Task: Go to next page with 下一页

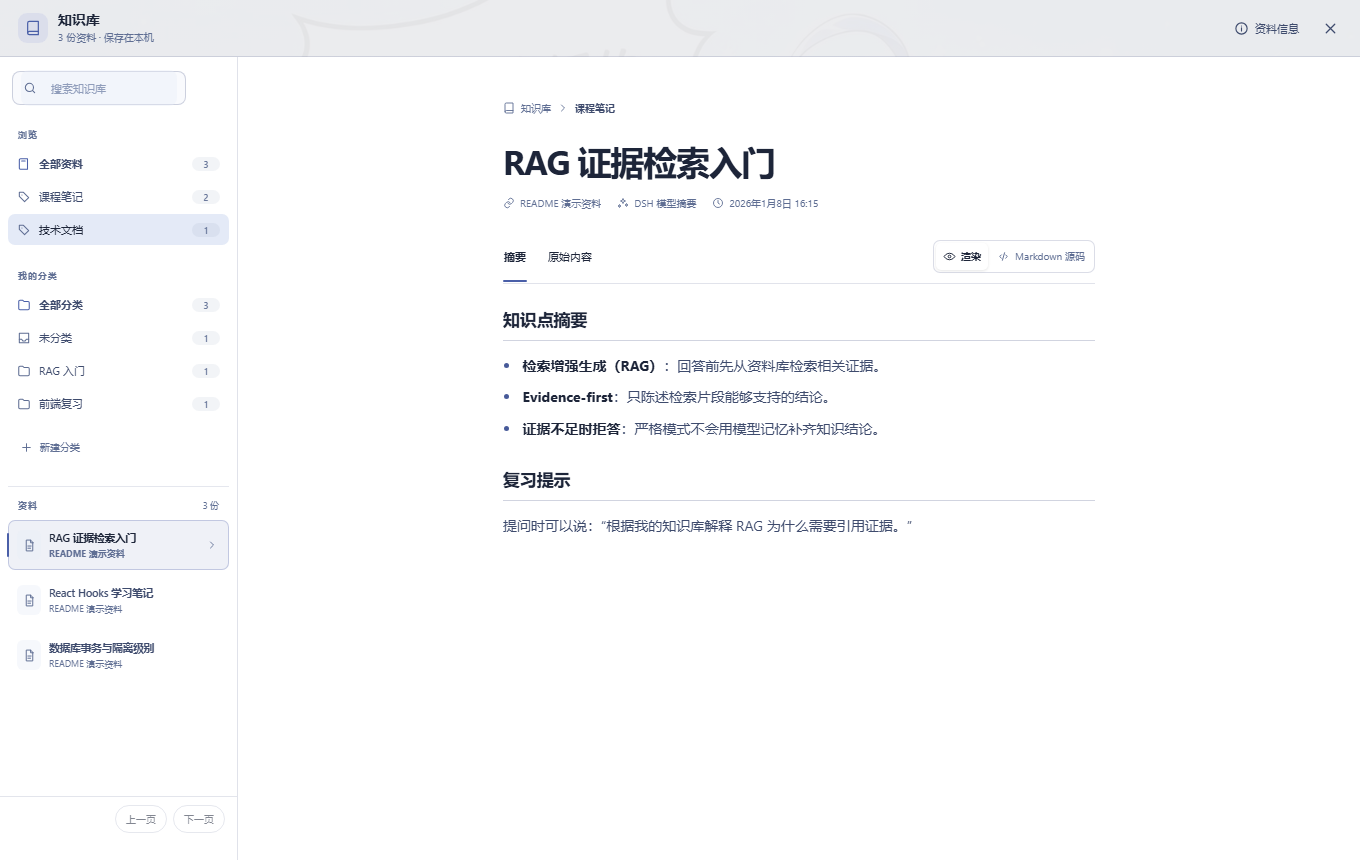Action: point(199,819)
